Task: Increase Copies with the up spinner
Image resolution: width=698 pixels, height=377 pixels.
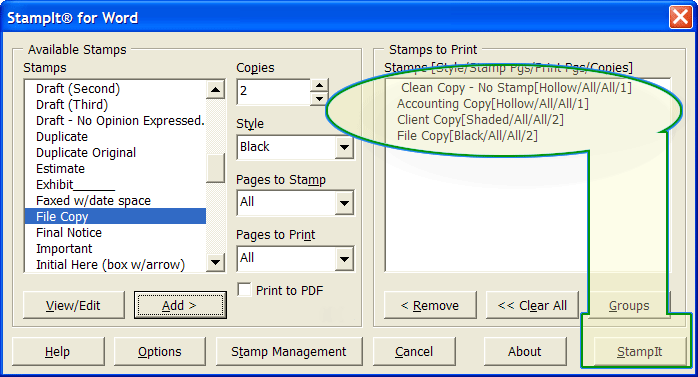Action: [x=319, y=85]
